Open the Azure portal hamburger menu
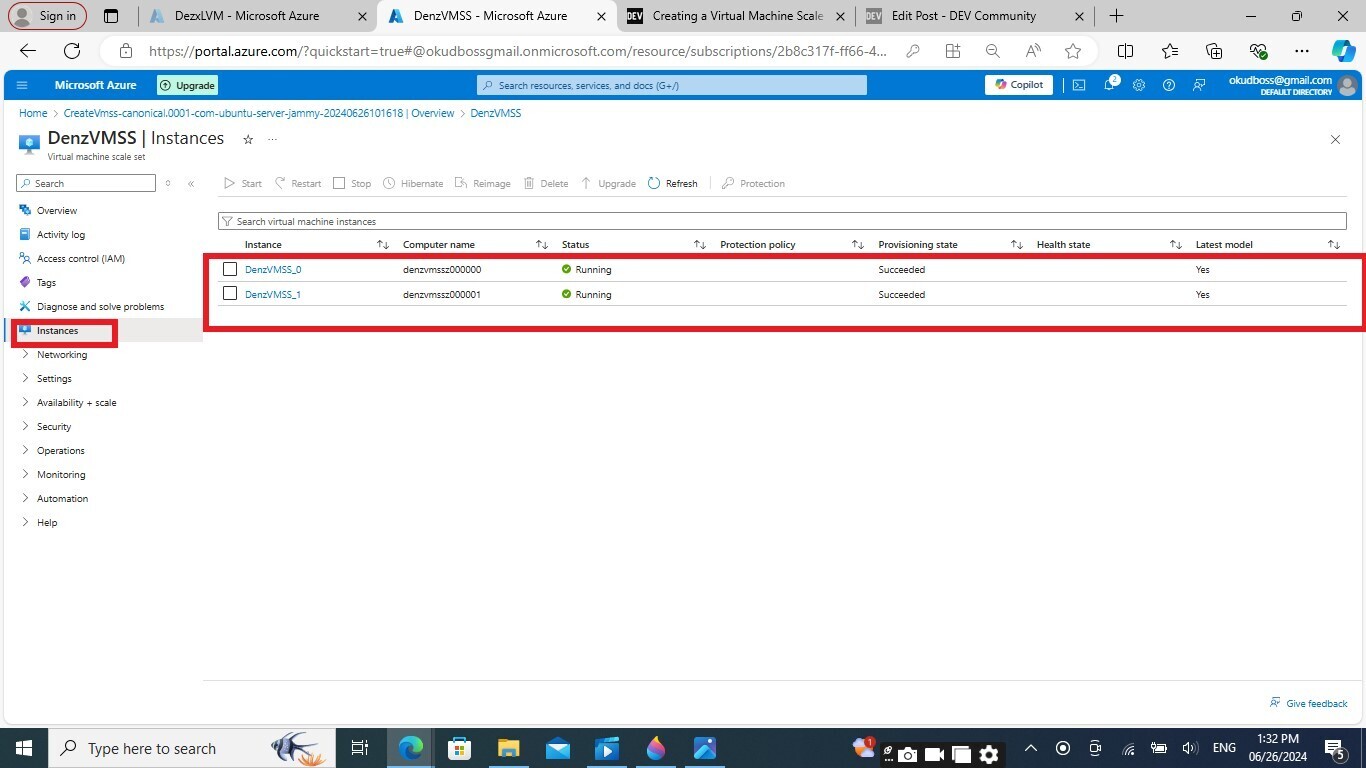 [x=22, y=85]
